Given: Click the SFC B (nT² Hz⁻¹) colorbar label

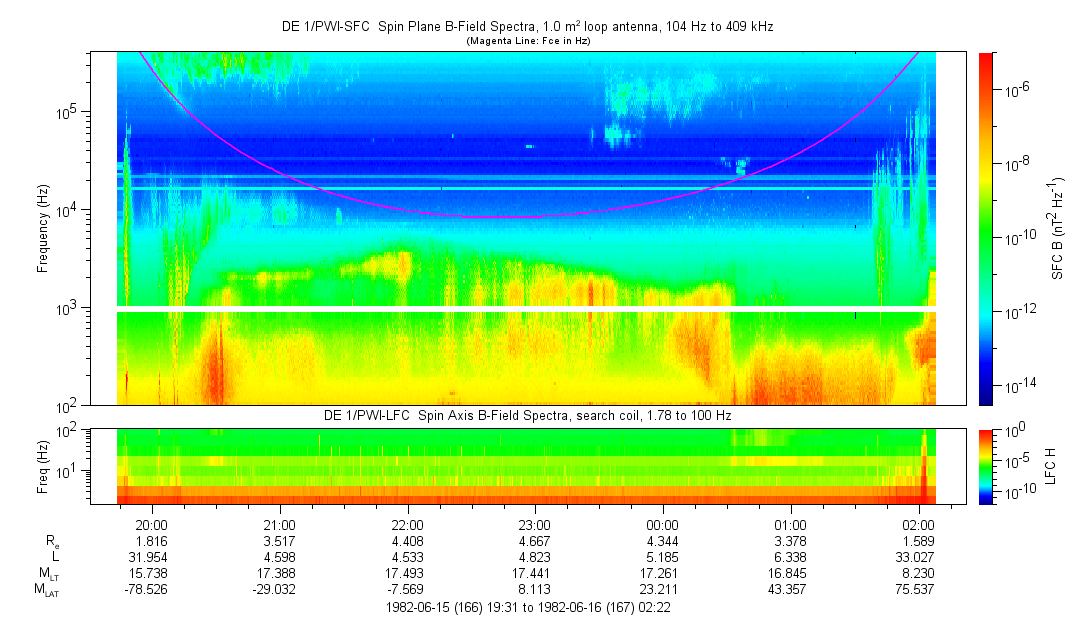Looking at the screenshot, I should (1056, 228).
